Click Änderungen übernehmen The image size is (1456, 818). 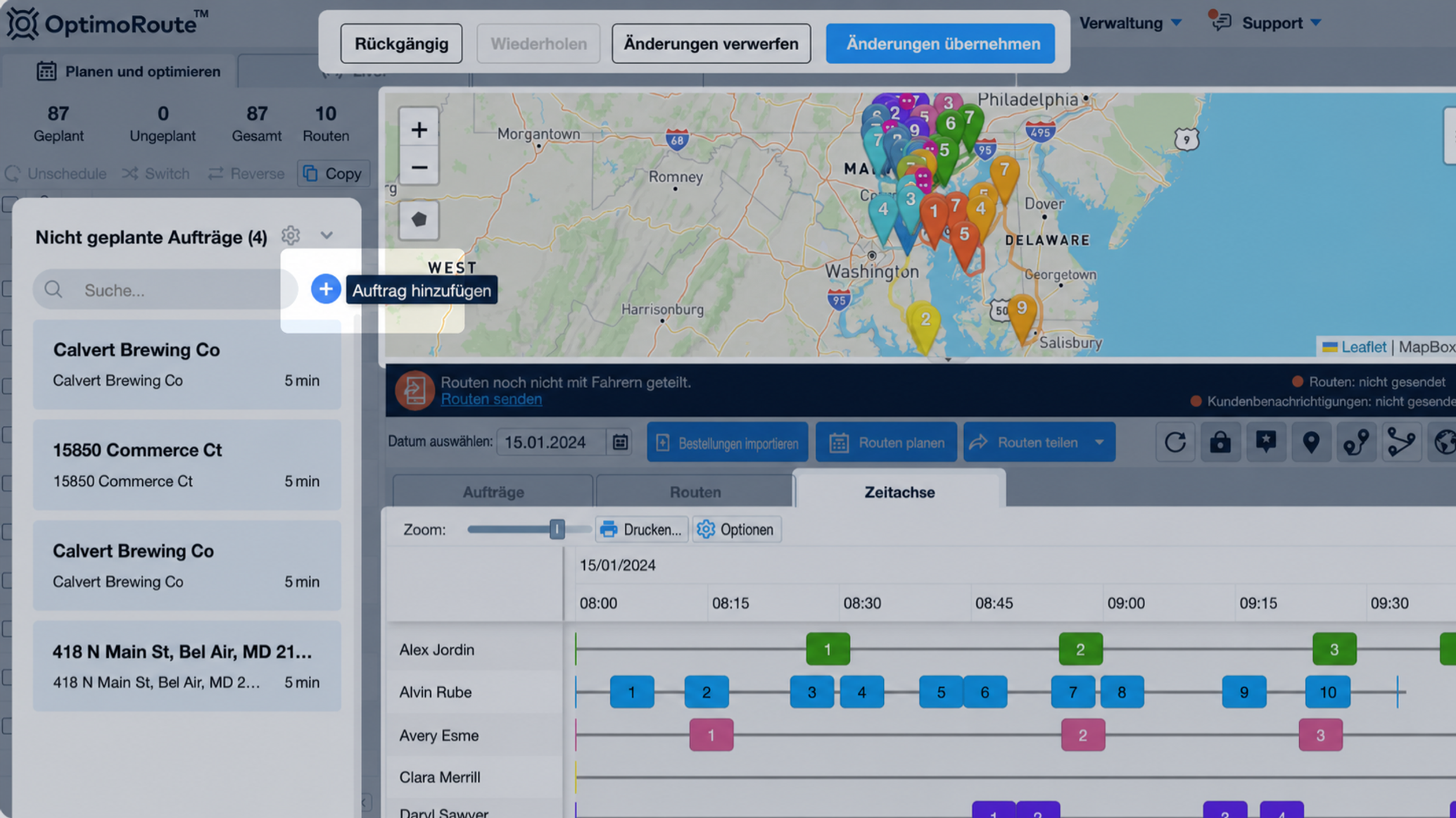pyautogui.click(x=940, y=44)
